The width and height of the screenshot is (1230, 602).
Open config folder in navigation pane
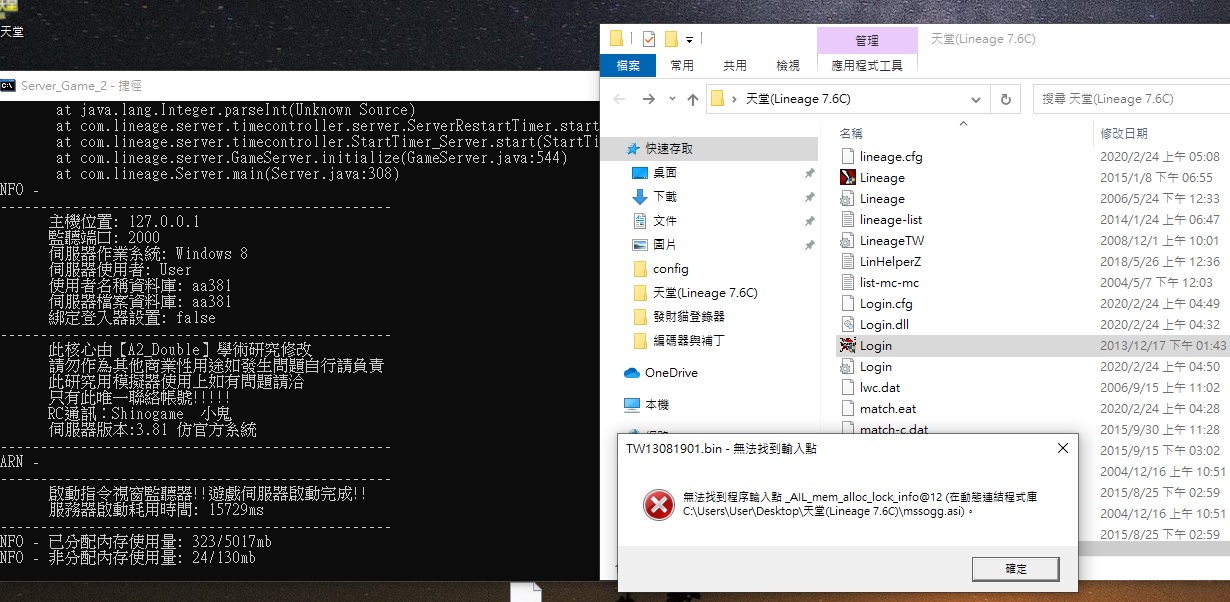[670, 269]
